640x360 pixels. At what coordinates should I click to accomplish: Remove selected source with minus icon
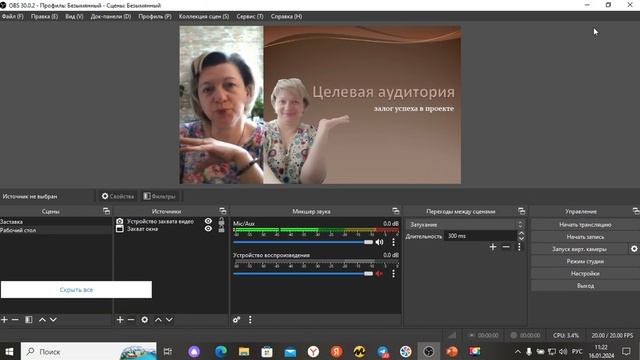coord(131,320)
